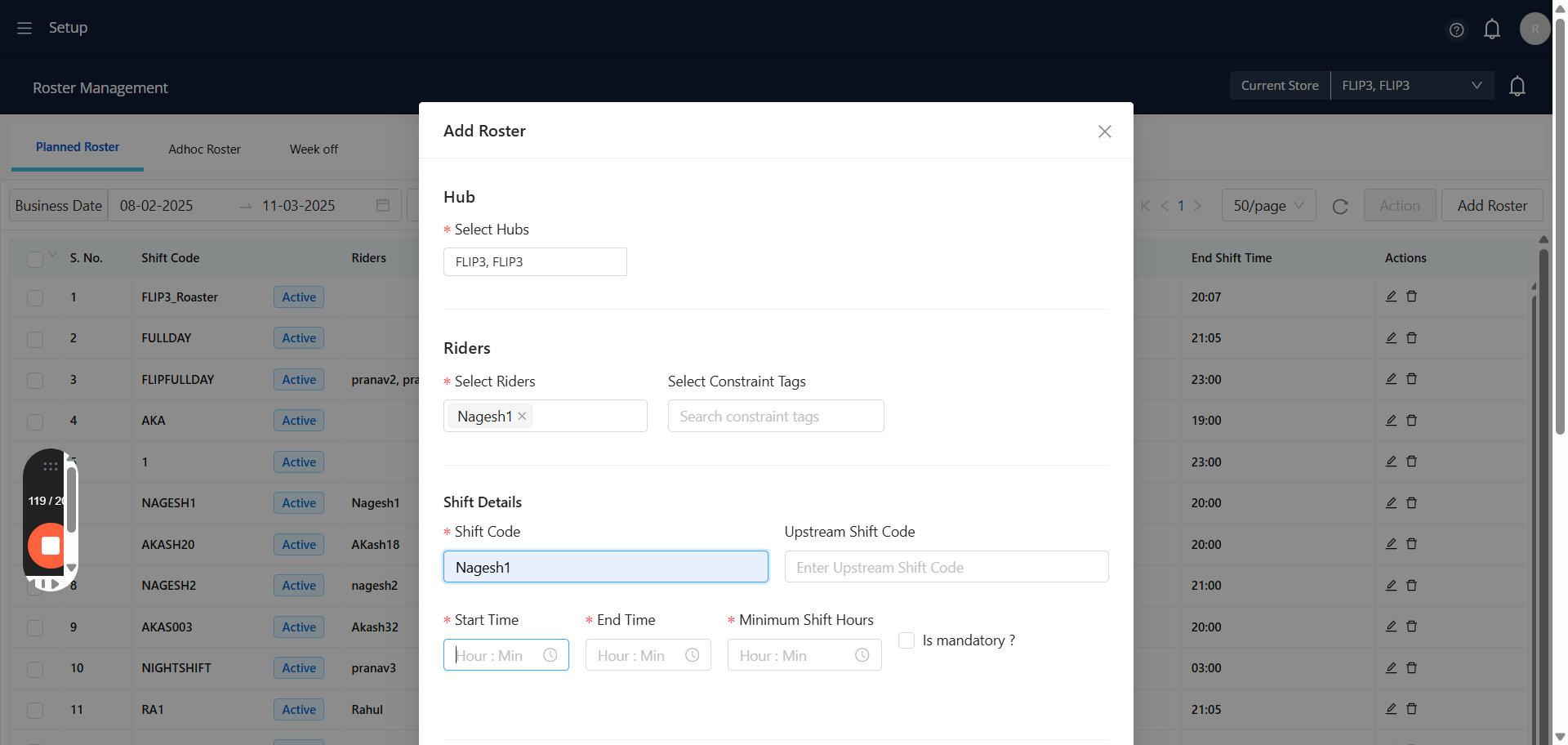Open notifications bell in top bar
The width and height of the screenshot is (1568, 745).
tap(1492, 29)
